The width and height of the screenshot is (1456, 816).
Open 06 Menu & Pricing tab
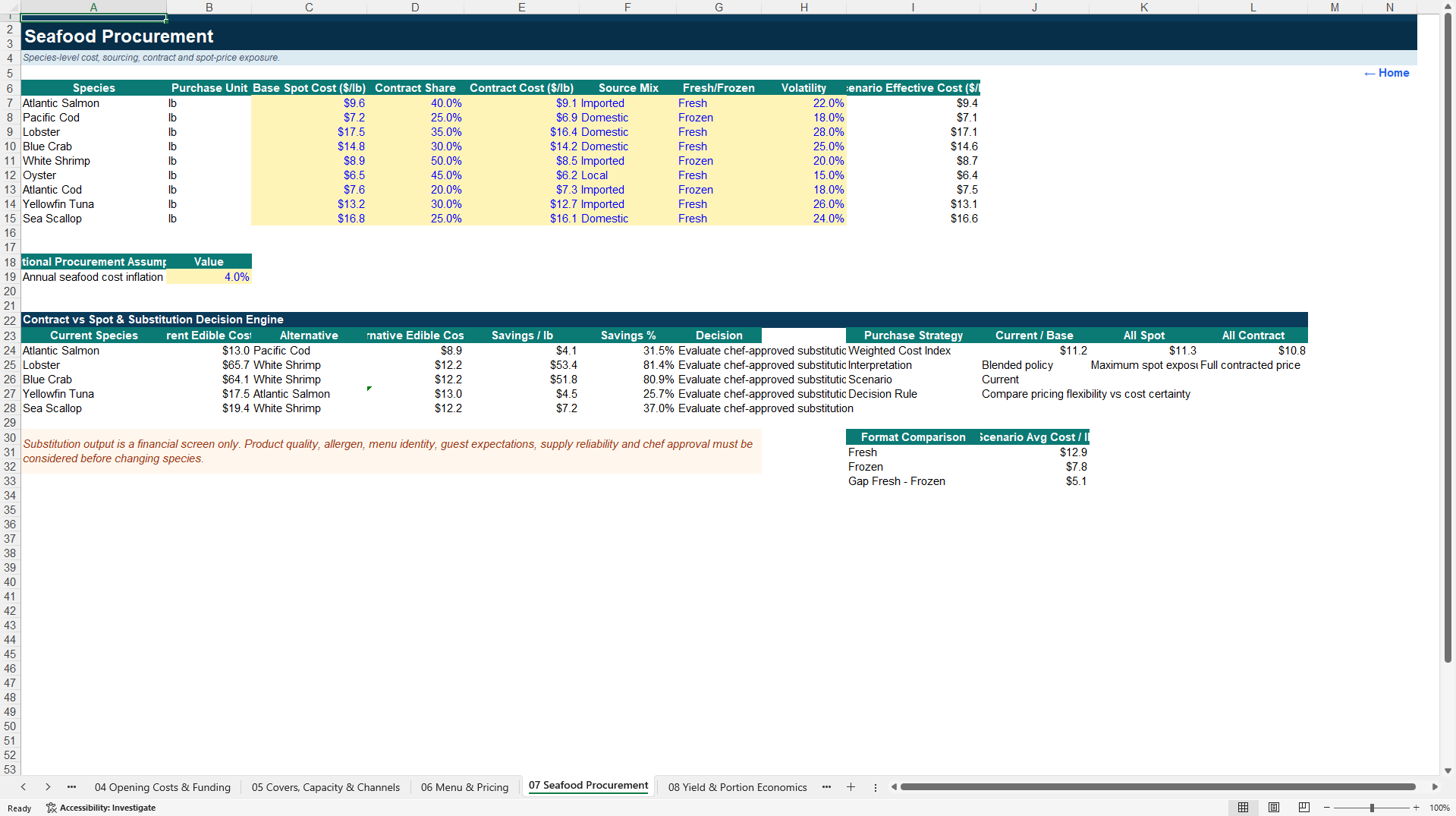pos(464,787)
